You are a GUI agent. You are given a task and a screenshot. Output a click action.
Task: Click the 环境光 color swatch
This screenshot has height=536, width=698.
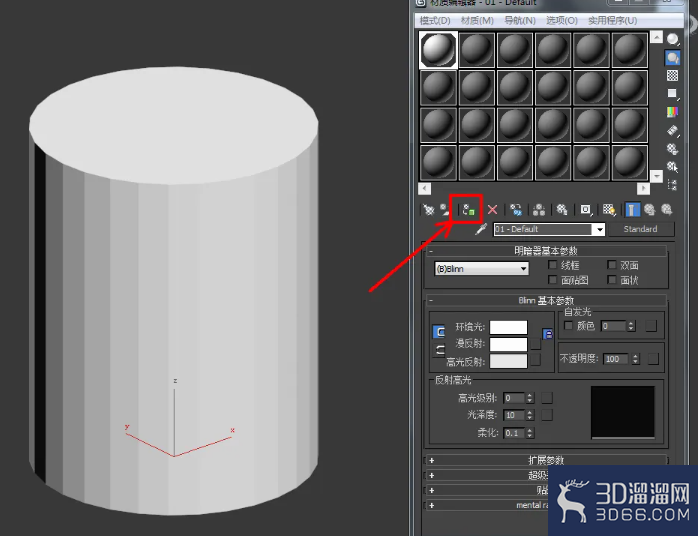point(508,327)
